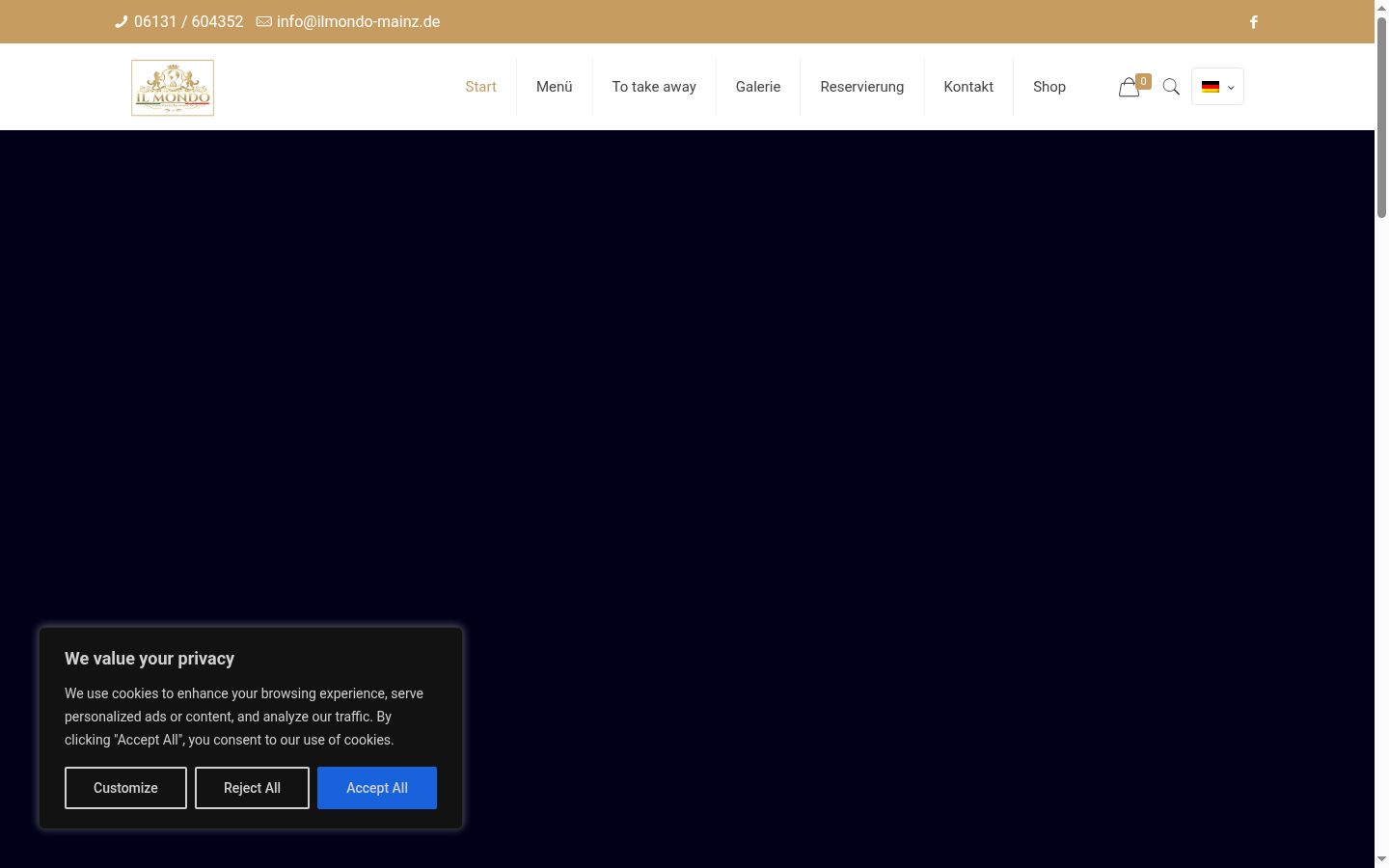Customize cookie preferences
The height and width of the screenshot is (868, 1389).
point(125,788)
